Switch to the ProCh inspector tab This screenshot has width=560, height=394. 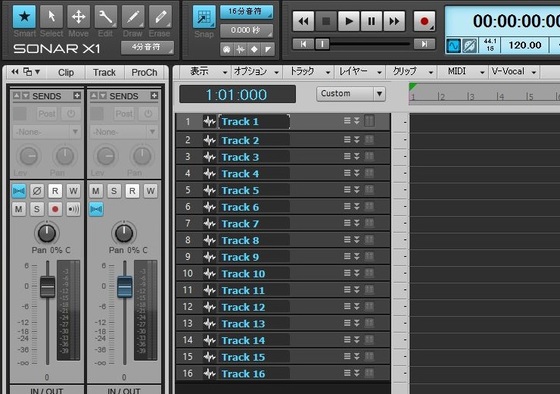(x=144, y=73)
